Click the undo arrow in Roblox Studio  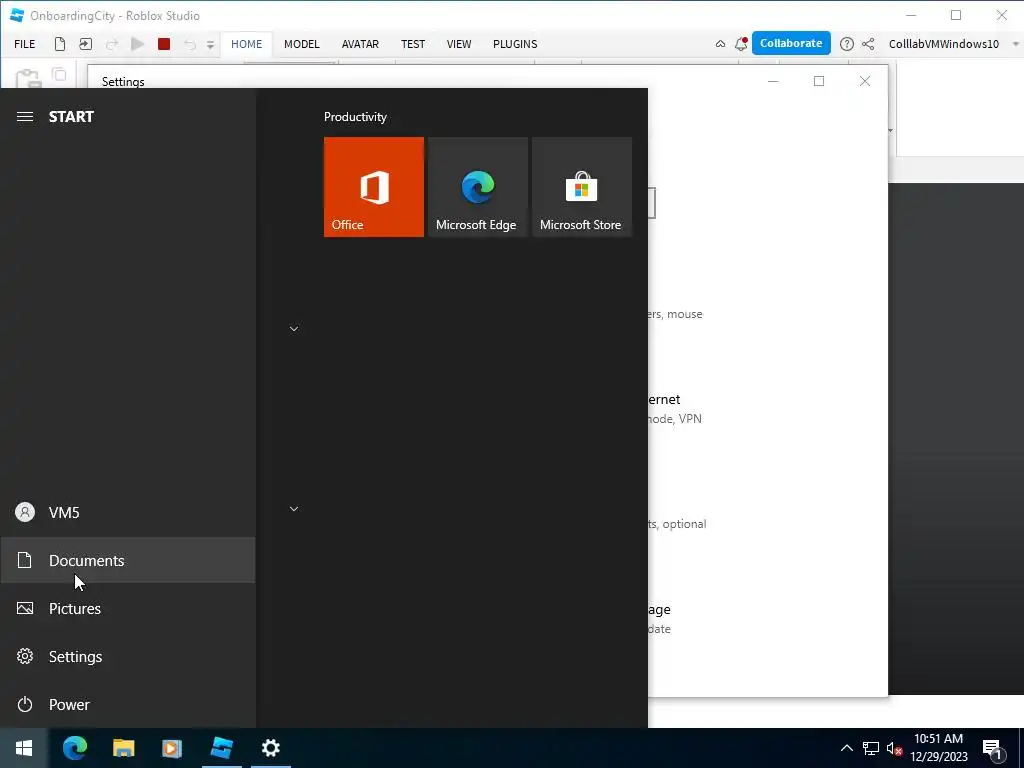[x=189, y=44]
